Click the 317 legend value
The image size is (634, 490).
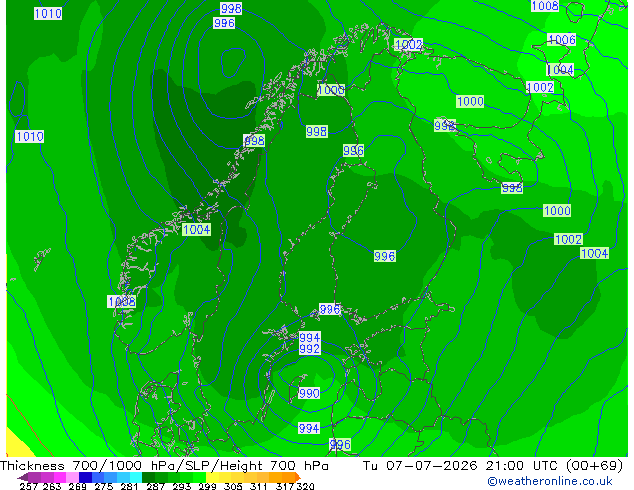pyautogui.click(x=285, y=486)
